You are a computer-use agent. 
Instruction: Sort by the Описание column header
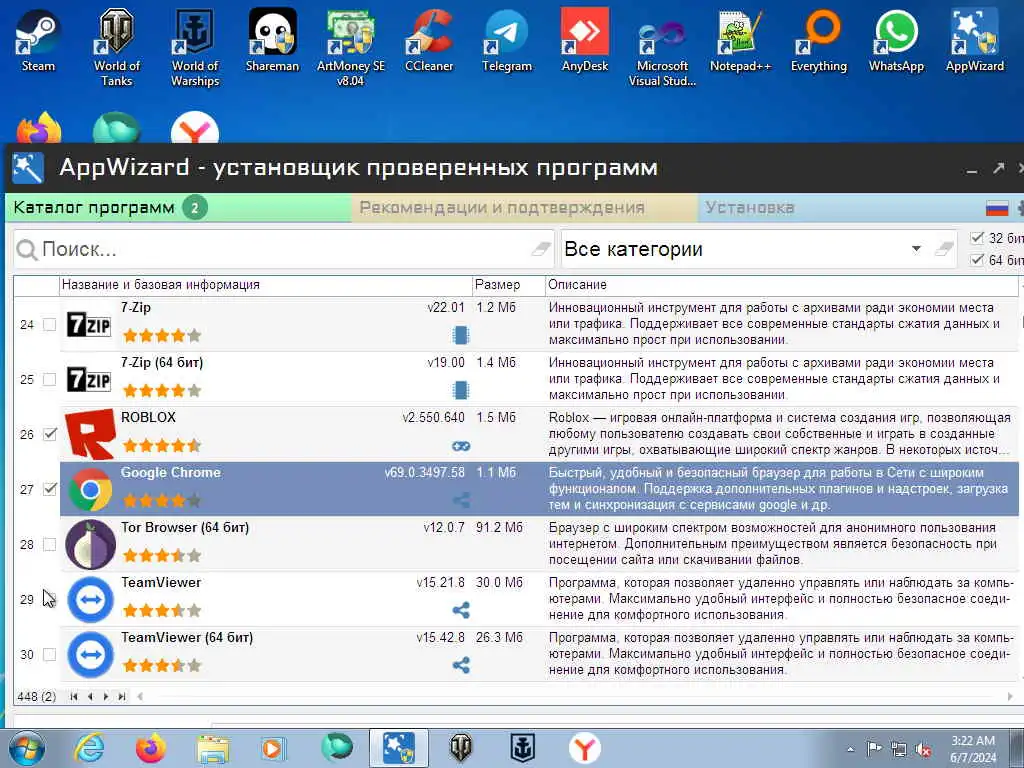coord(782,285)
